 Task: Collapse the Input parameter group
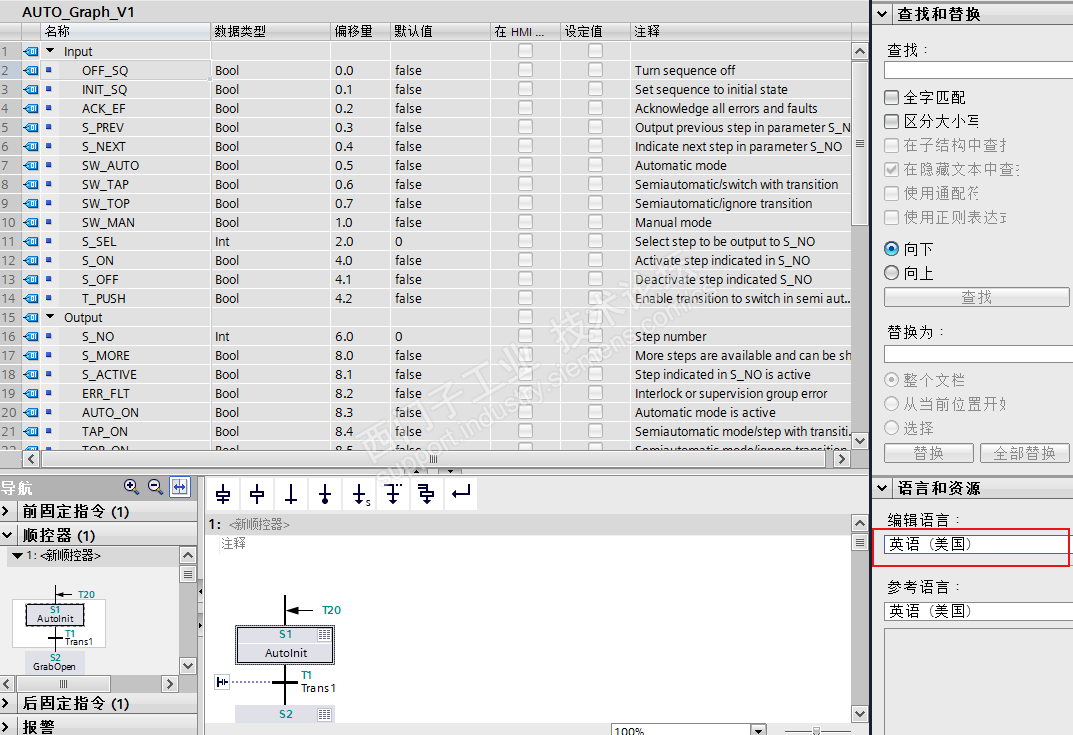pyautogui.click(x=51, y=52)
